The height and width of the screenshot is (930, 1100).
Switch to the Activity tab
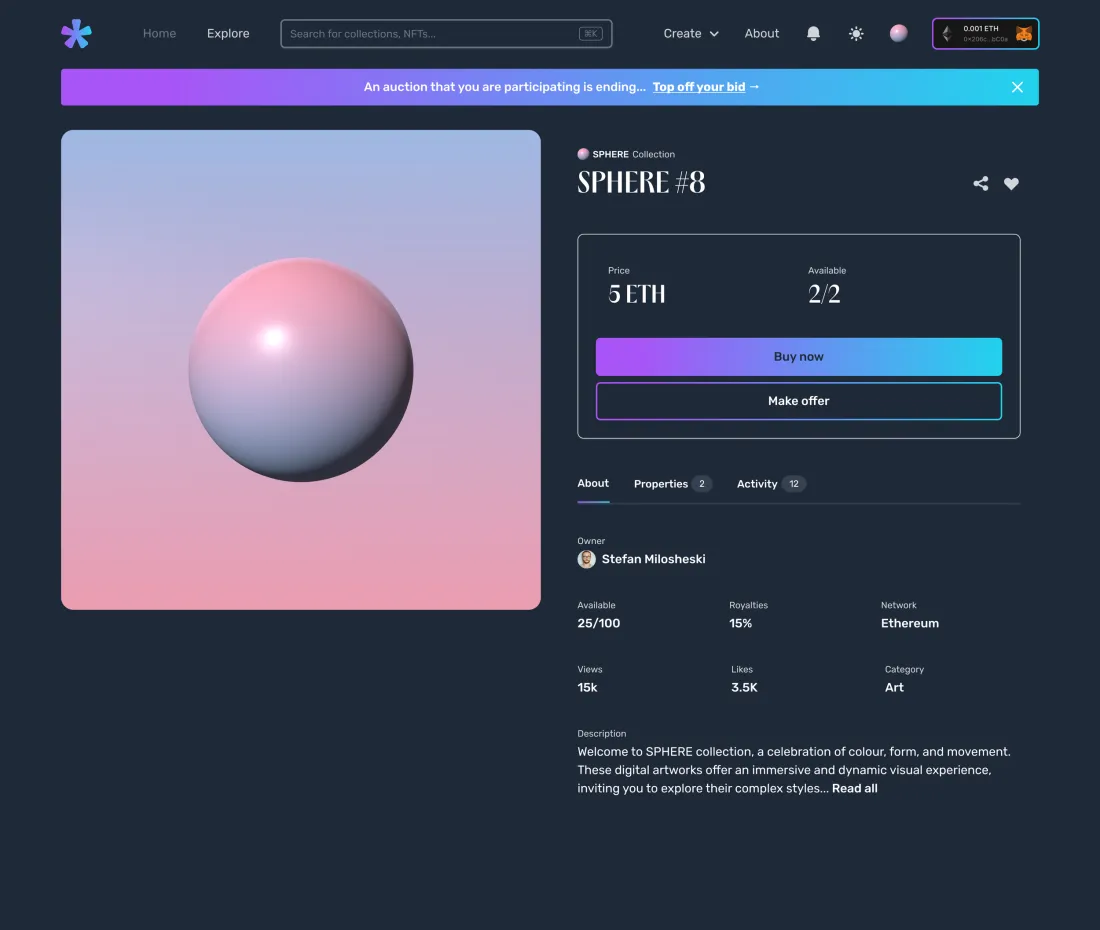coord(771,484)
